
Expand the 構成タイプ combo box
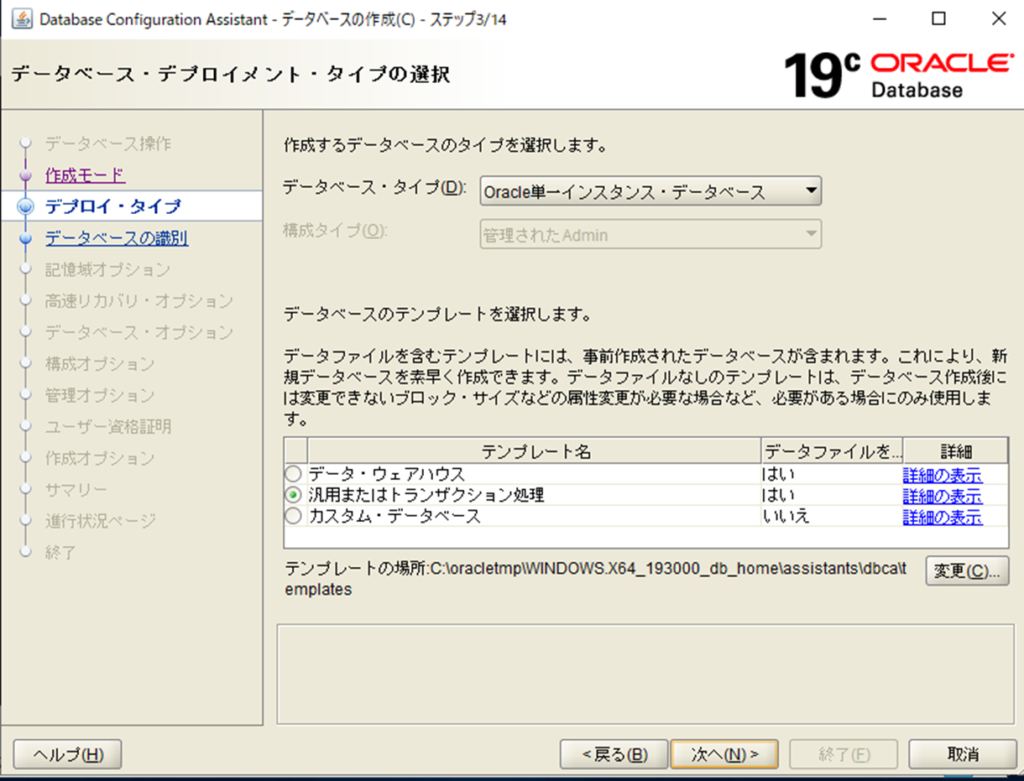[x=650, y=235]
